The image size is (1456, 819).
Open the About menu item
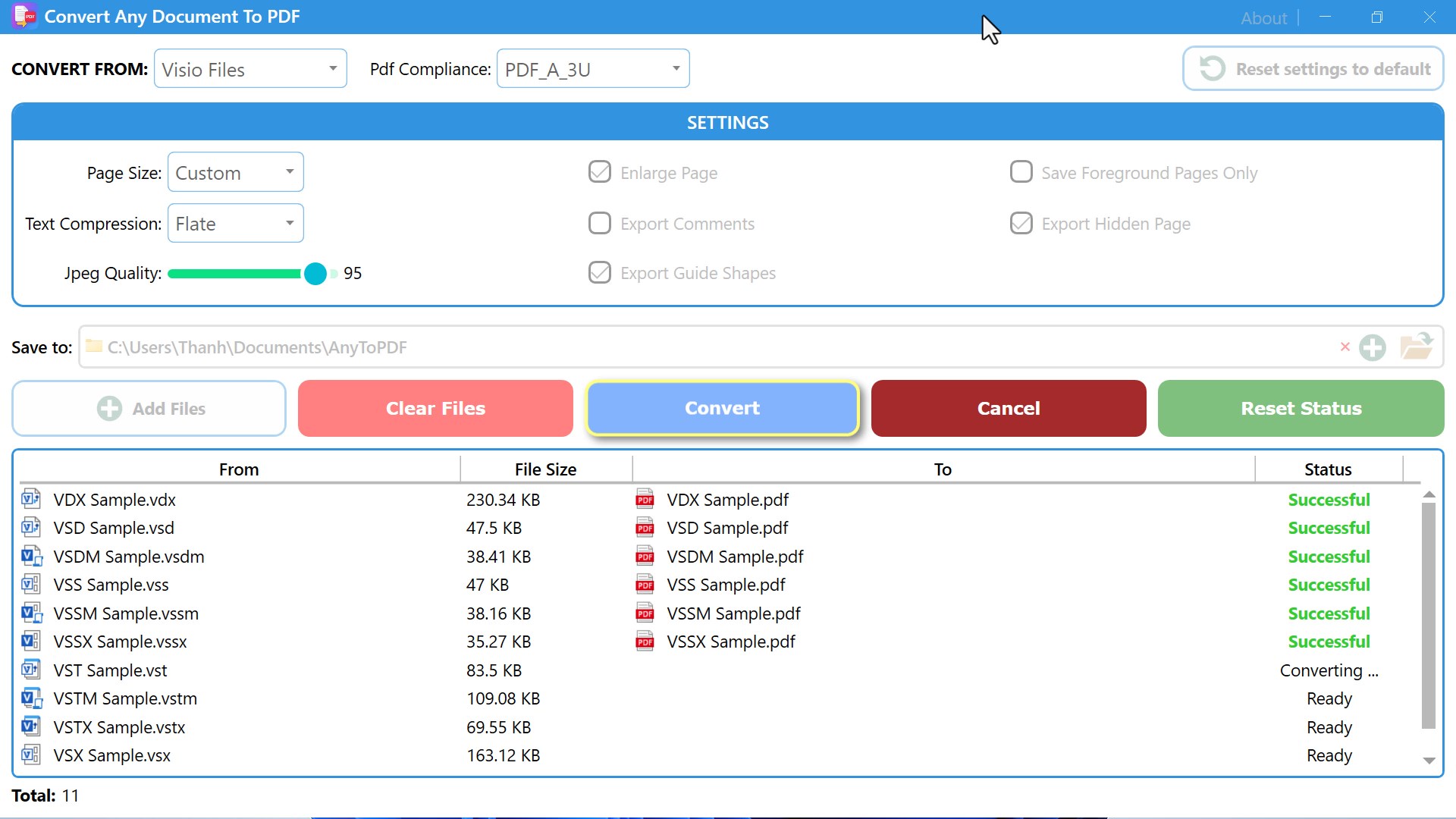tap(1263, 18)
